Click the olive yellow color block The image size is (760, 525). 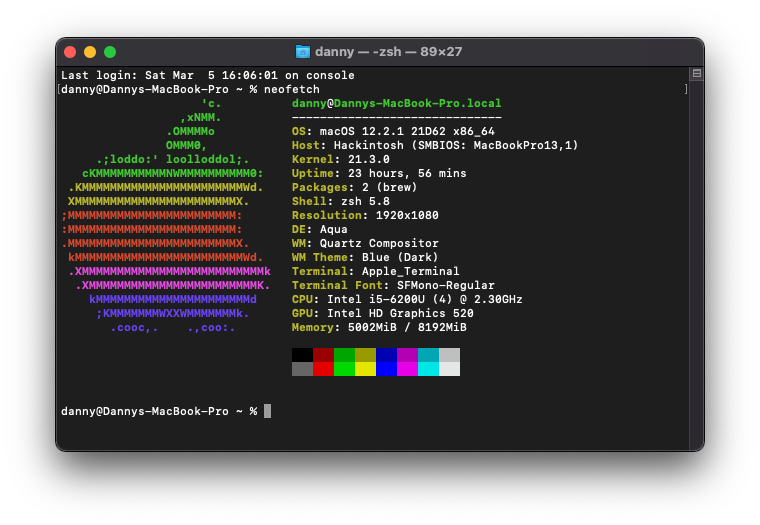365,355
